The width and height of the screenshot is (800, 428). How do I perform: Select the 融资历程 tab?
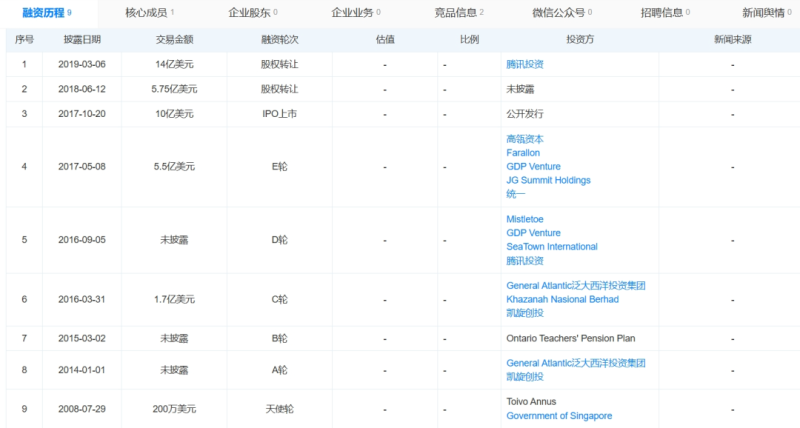[46, 13]
